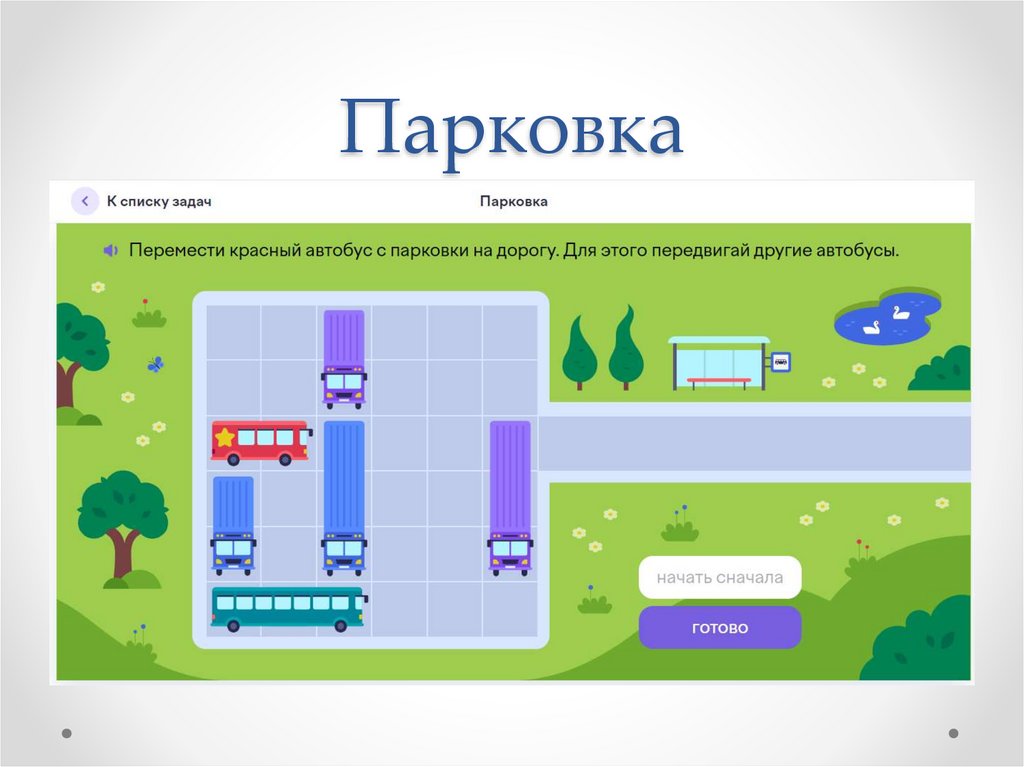The width and height of the screenshot is (1024, 767).
Task: Open the «К списку задач» link
Action: point(159,201)
